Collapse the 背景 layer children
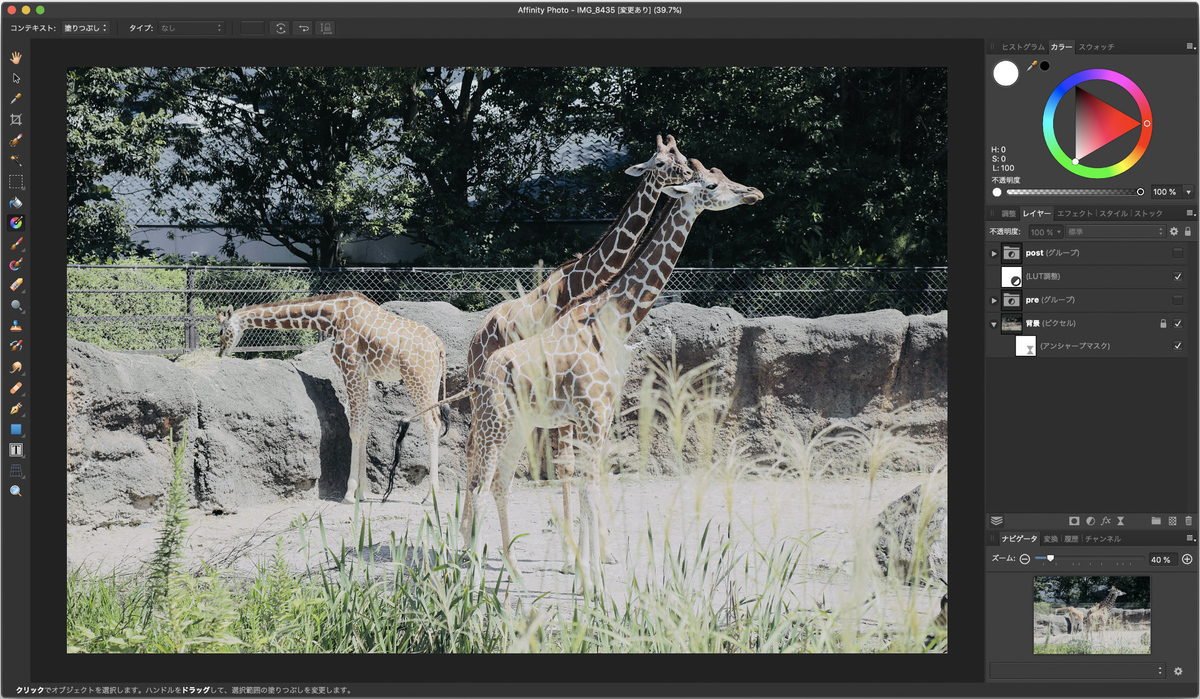The image size is (1200, 699). pos(994,323)
